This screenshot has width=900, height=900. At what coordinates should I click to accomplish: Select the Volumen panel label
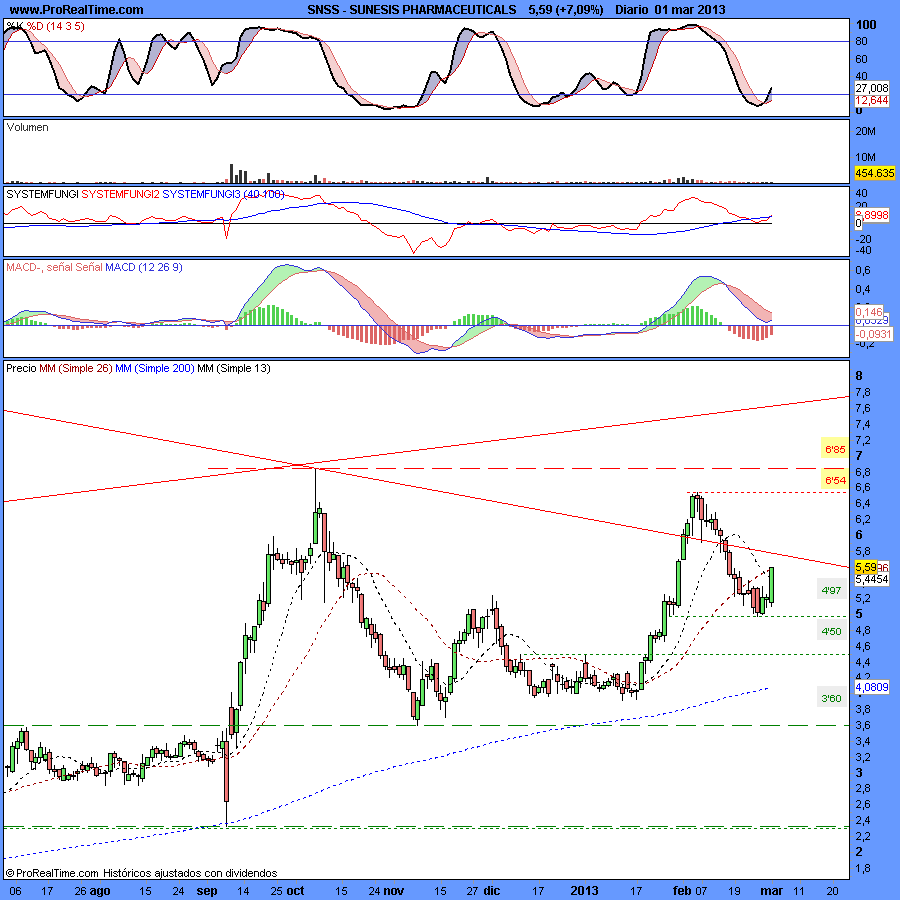tap(28, 127)
